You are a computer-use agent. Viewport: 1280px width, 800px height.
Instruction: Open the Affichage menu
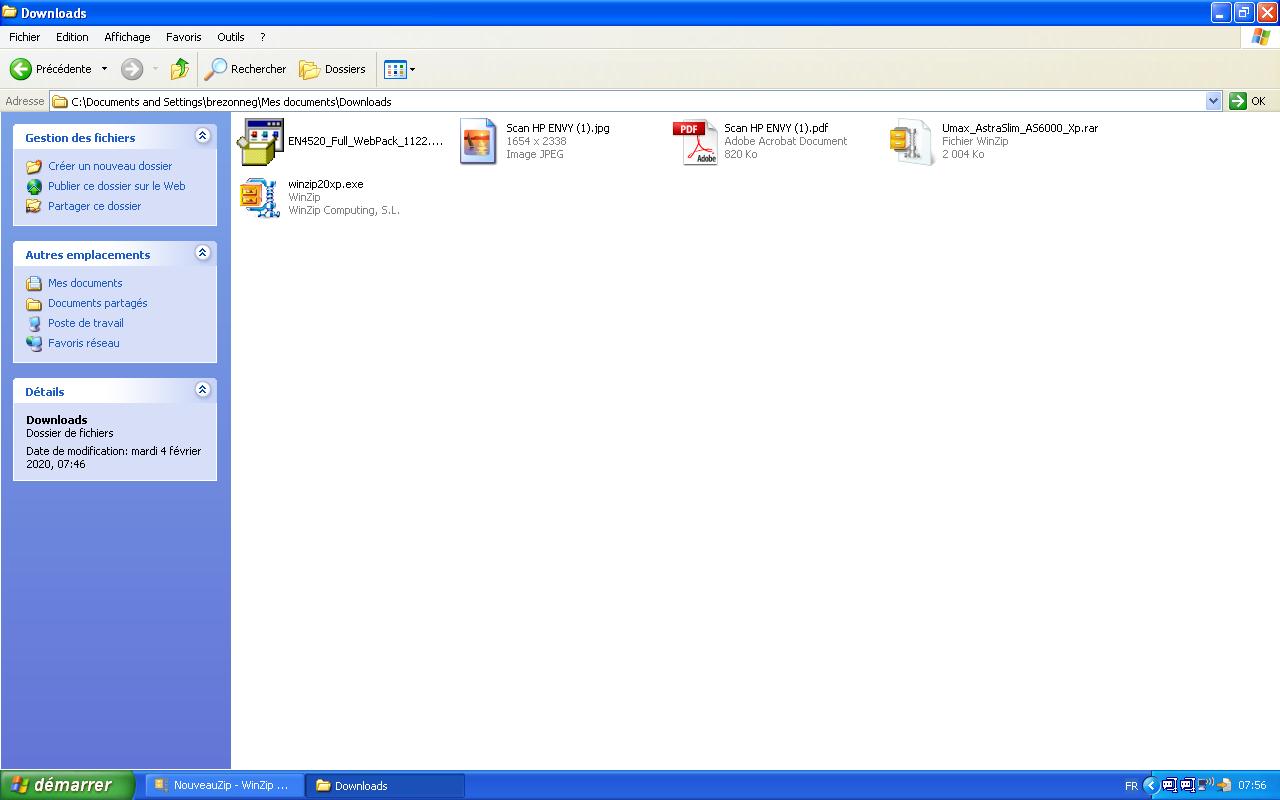pos(127,37)
